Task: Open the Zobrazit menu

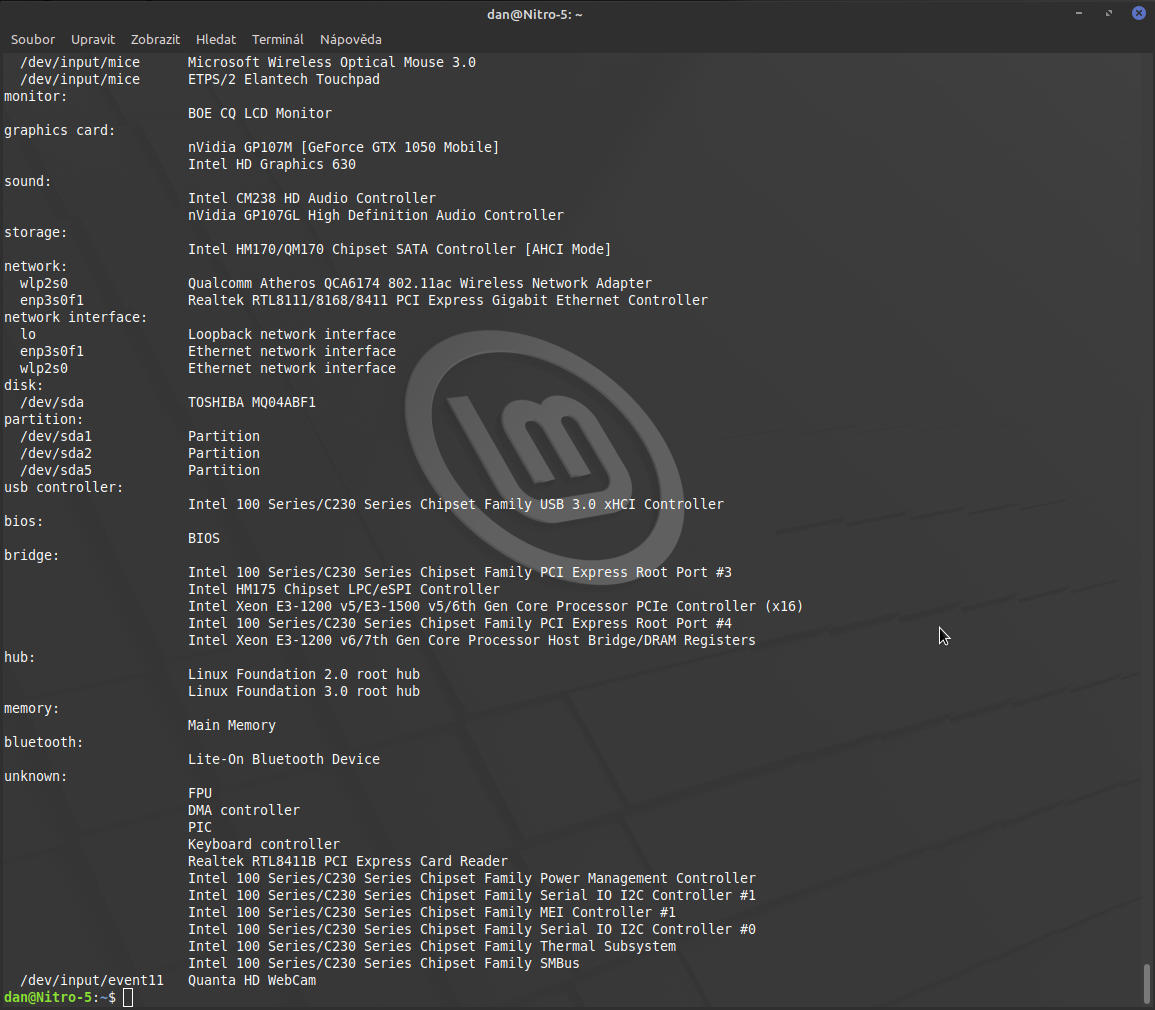Action: click(155, 39)
